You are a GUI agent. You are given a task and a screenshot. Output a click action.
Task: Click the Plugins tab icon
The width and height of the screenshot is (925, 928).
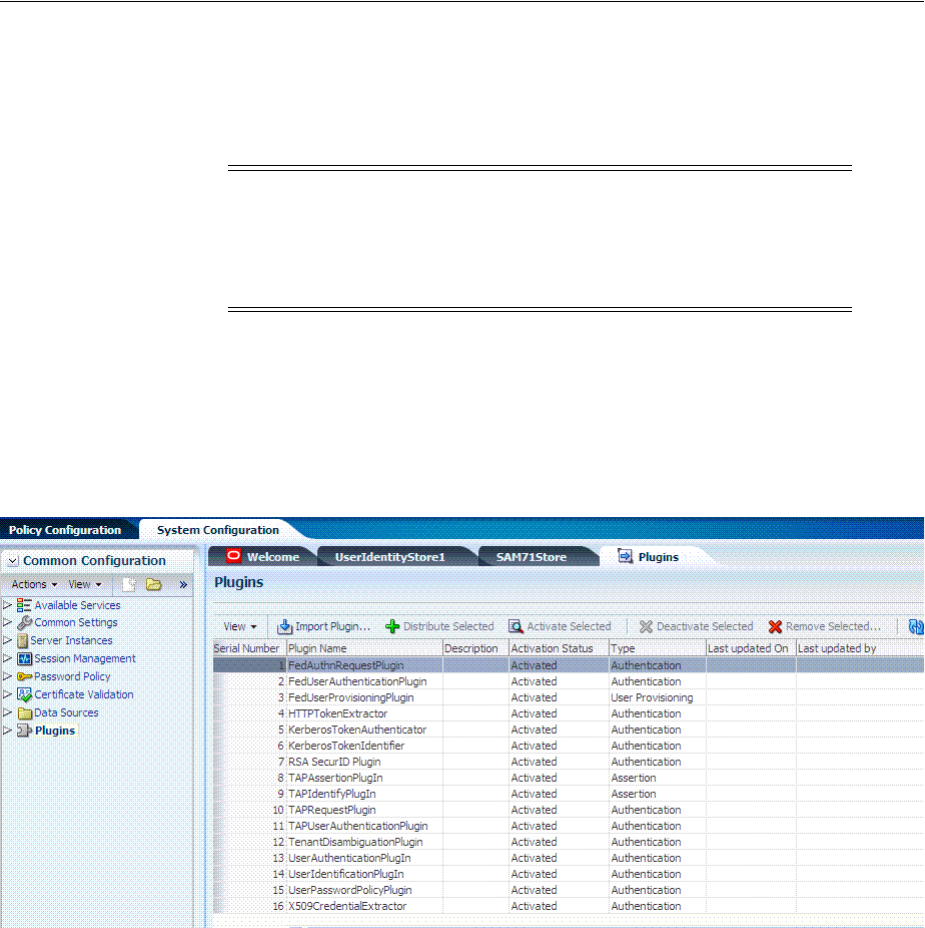625,556
